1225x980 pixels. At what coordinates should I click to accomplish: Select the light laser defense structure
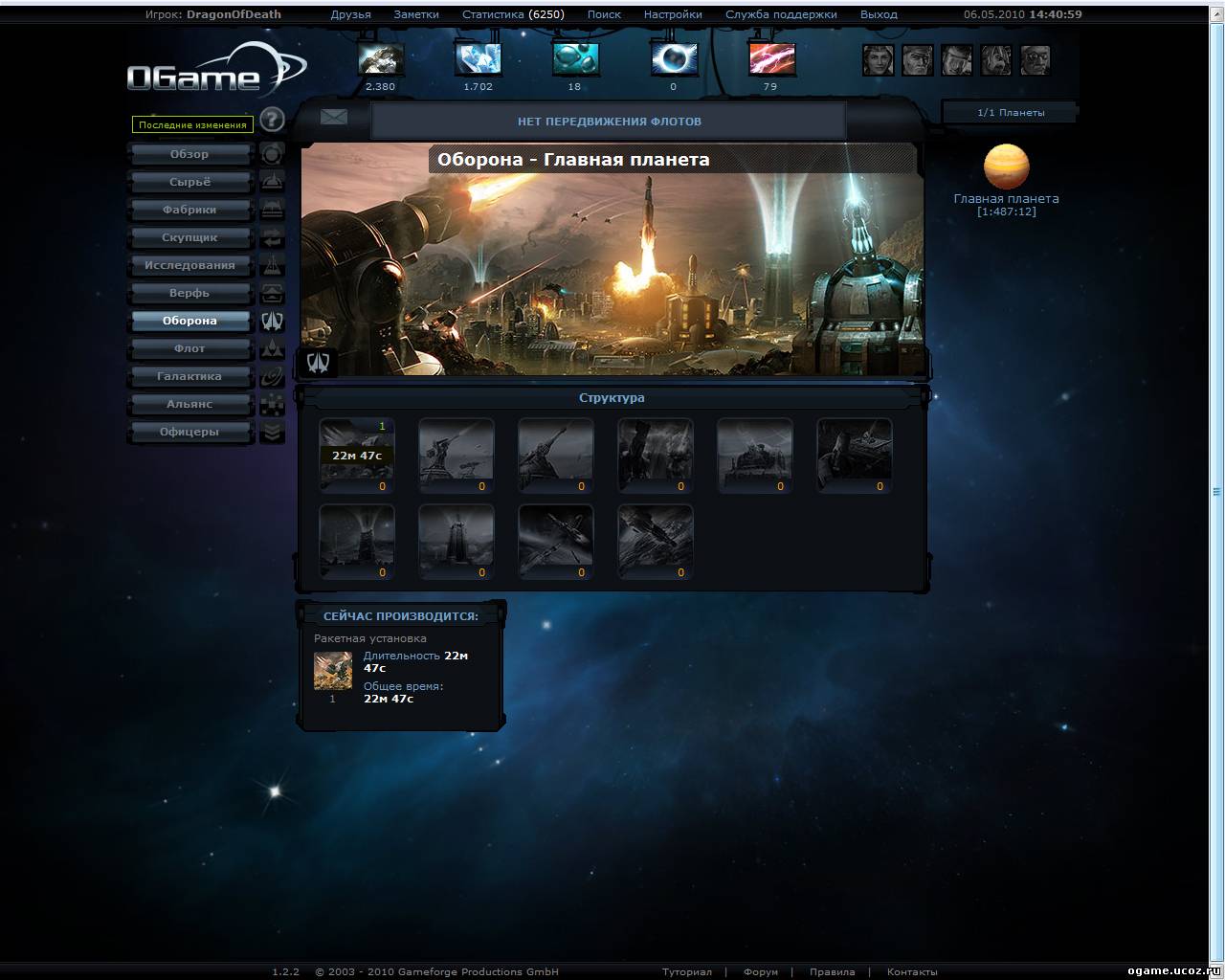(x=457, y=456)
